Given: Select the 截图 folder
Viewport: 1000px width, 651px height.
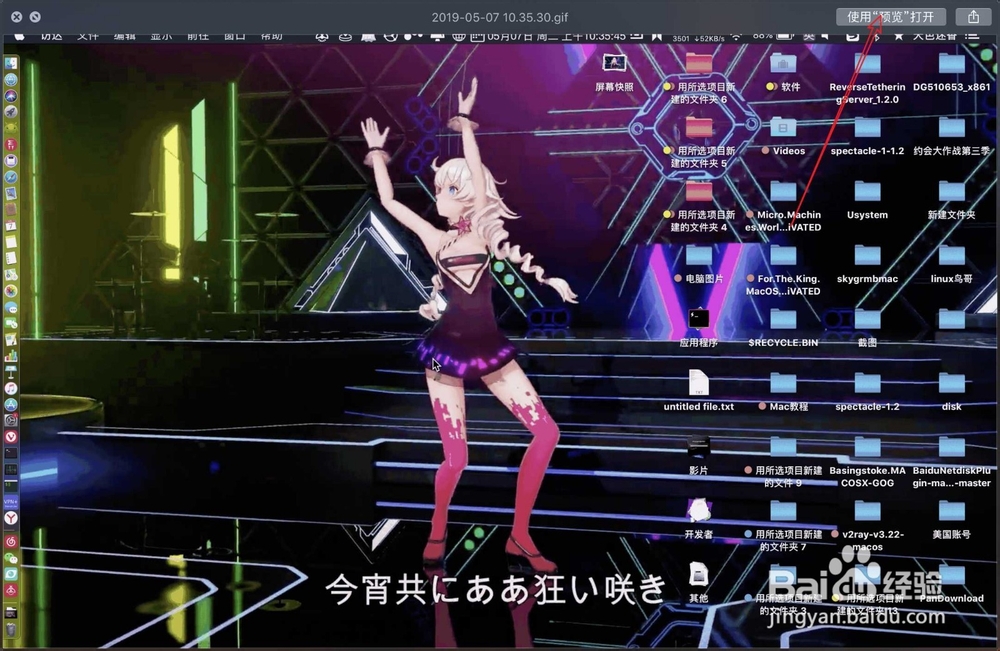Looking at the screenshot, I should click(867, 328).
